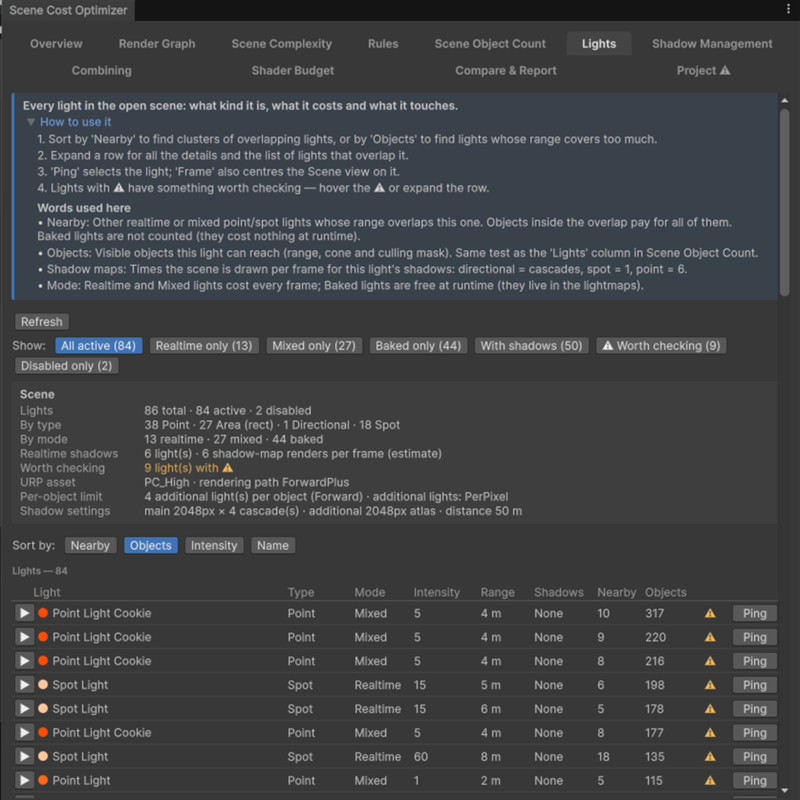This screenshot has height=800, width=800.
Task: Open the Render Graph tab
Action: click(157, 44)
